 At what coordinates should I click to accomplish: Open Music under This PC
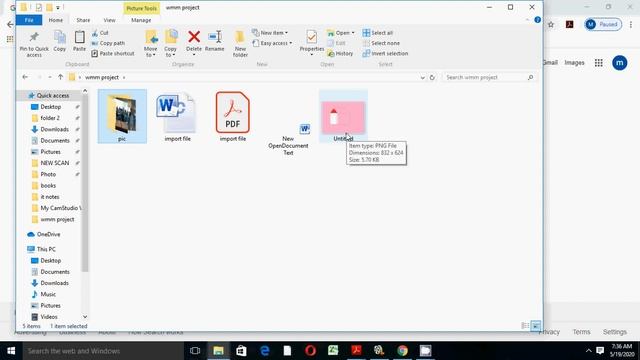(48, 294)
